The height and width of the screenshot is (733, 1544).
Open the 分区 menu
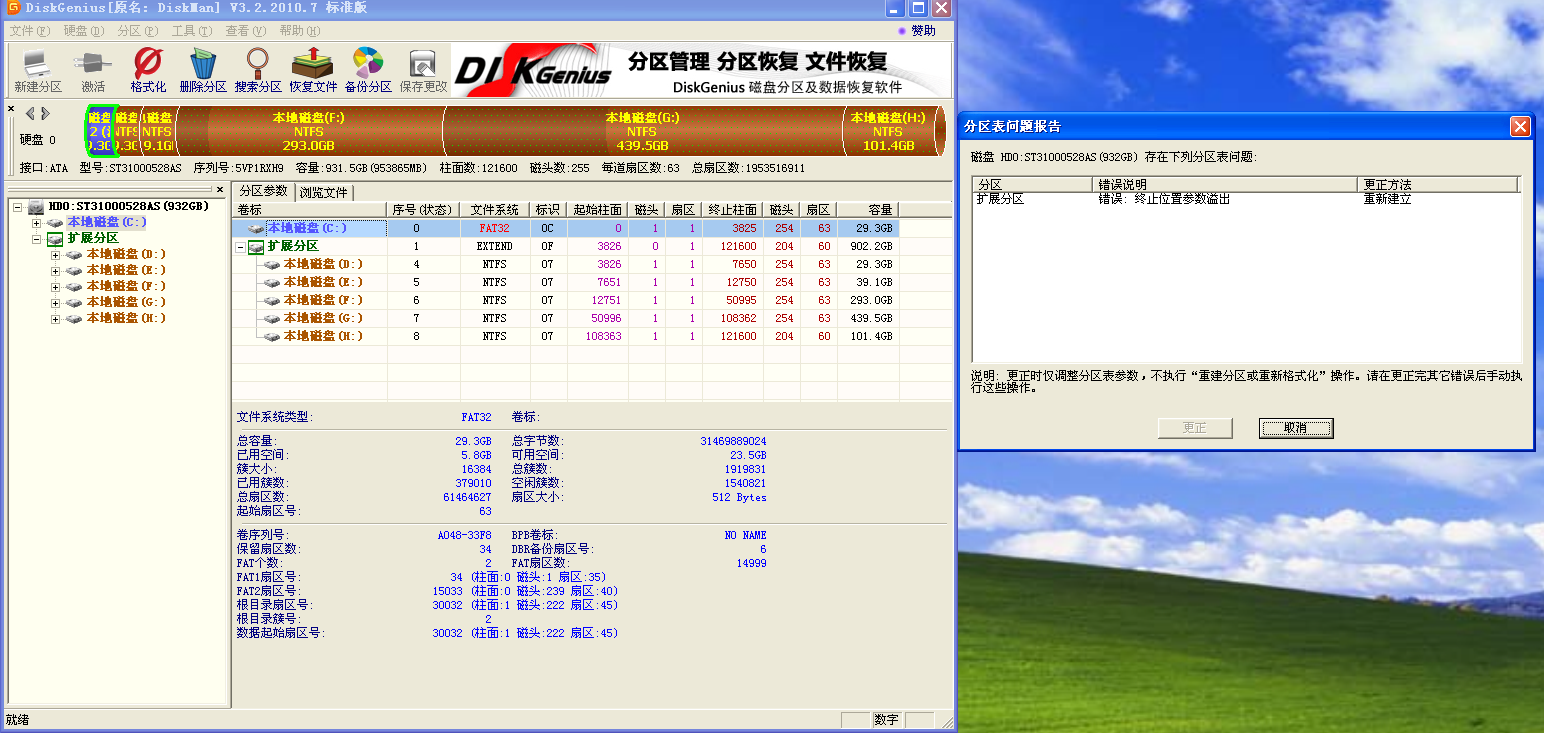[x=137, y=31]
